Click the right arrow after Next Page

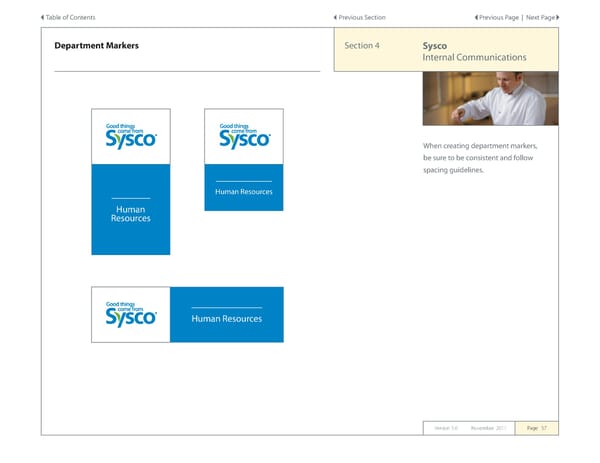coord(556,18)
